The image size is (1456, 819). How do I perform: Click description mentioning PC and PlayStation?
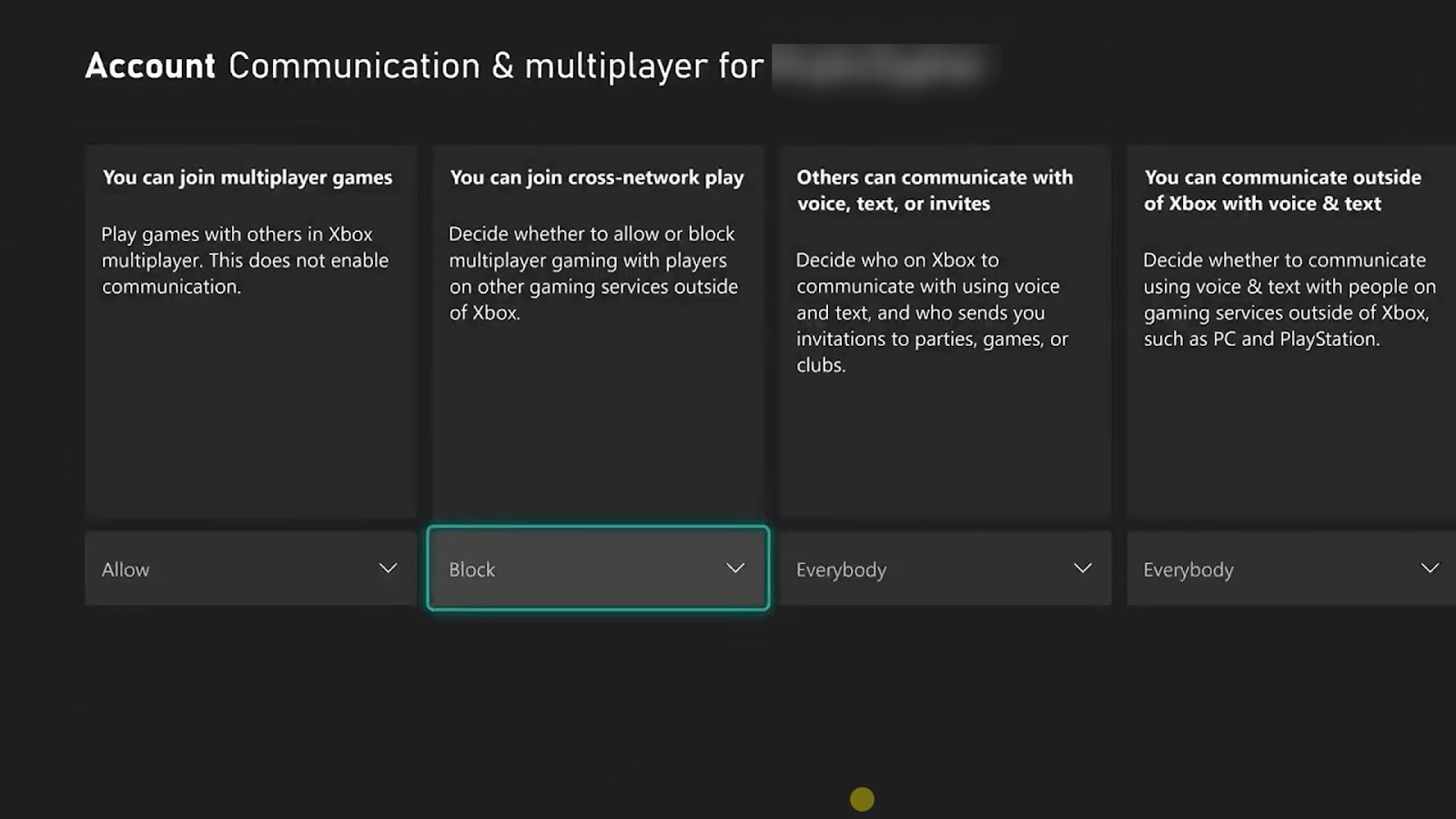pyautogui.click(x=1289, y=299)
